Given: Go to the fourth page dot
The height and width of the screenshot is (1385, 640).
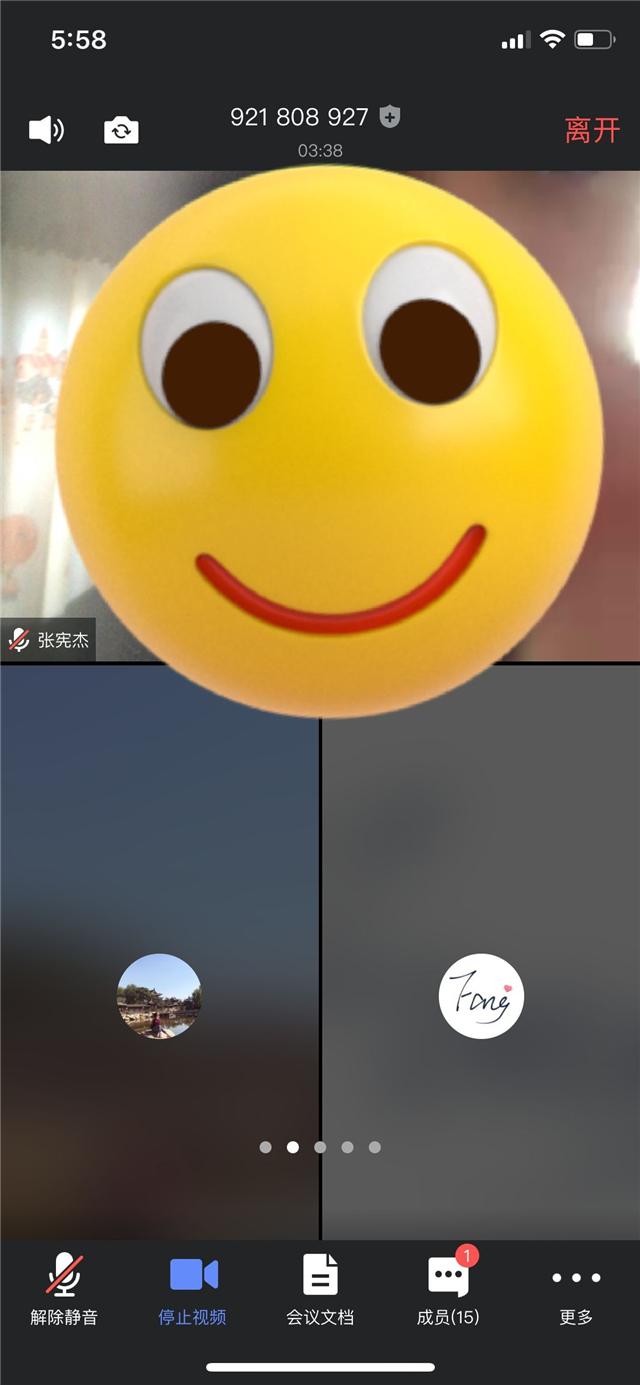Looking at the screenshot, I should pos(347,1147).
